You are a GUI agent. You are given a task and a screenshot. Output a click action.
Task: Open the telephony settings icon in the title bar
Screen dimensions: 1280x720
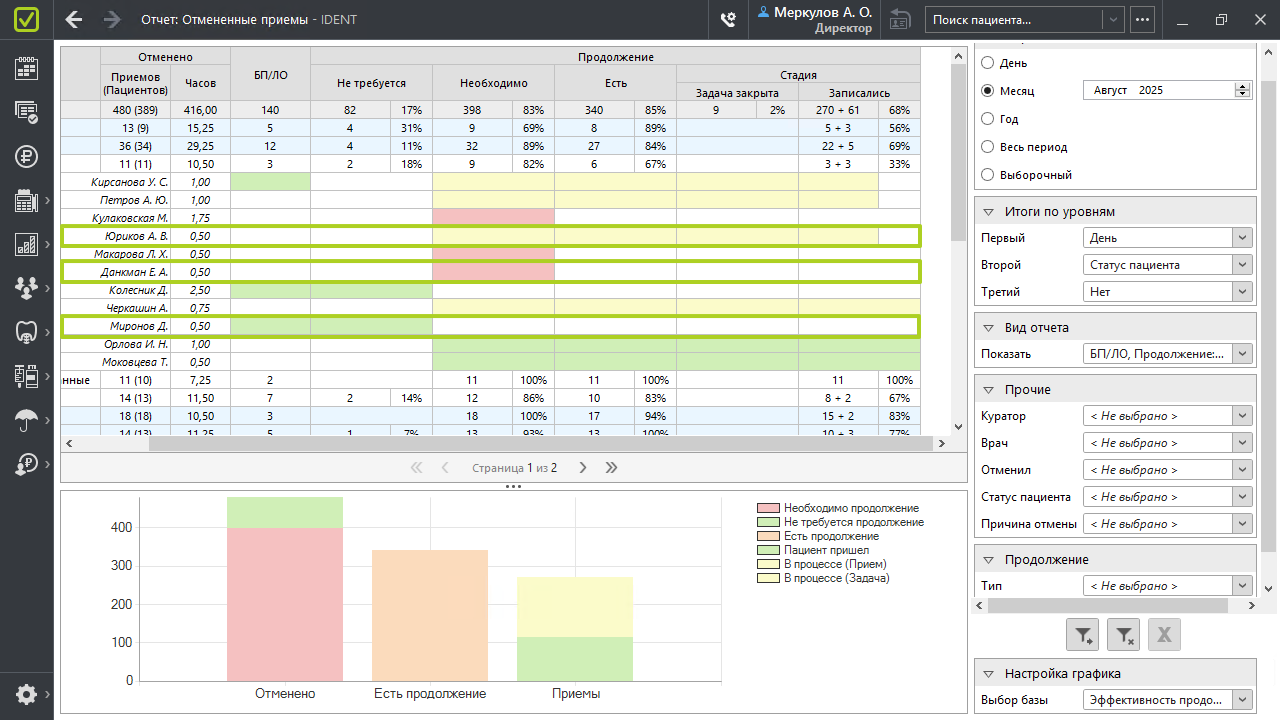(x=728, y=19)
